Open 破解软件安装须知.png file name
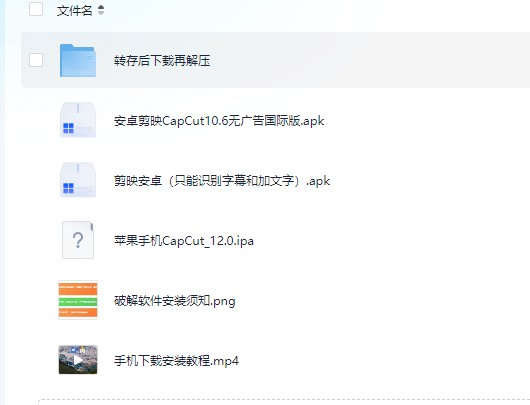Image resolution: width=530 pixels, height=405 pixels. coord(174,301)
